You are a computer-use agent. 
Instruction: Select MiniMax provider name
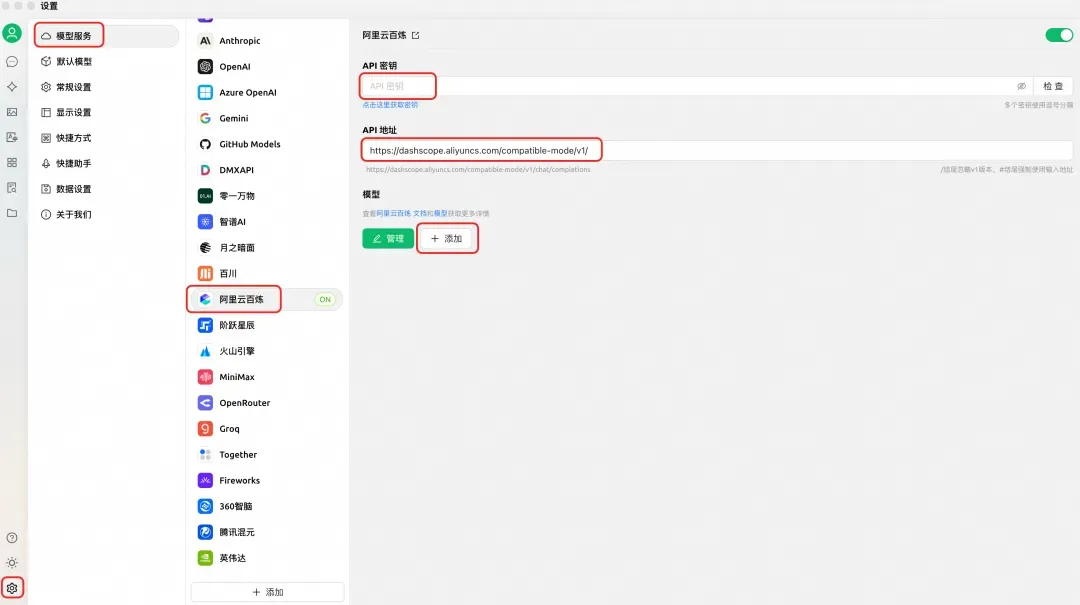[237, 377]
